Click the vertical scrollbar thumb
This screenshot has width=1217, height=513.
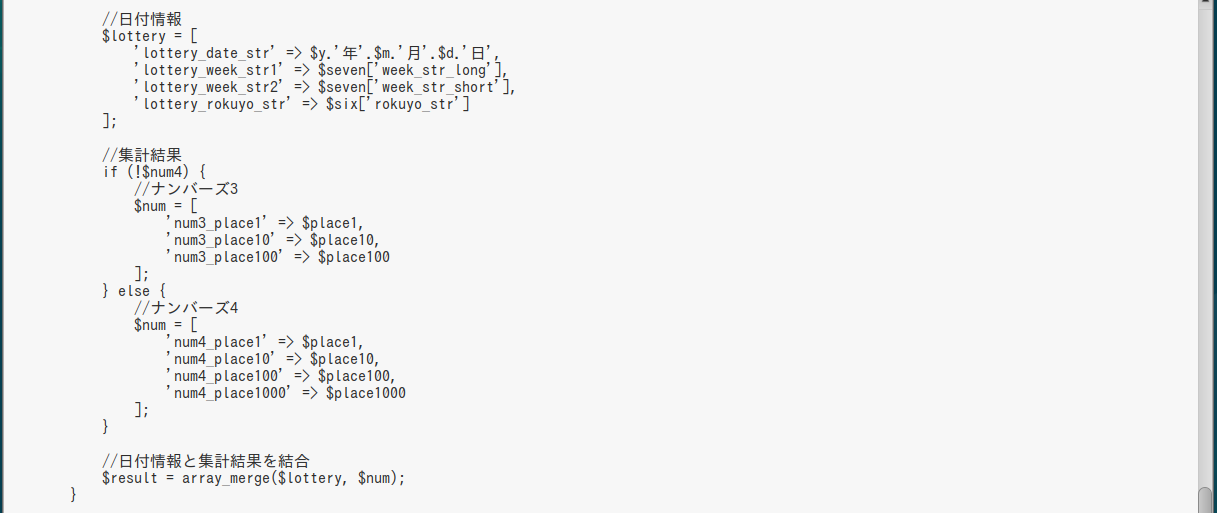click(x=1207, y=499)
